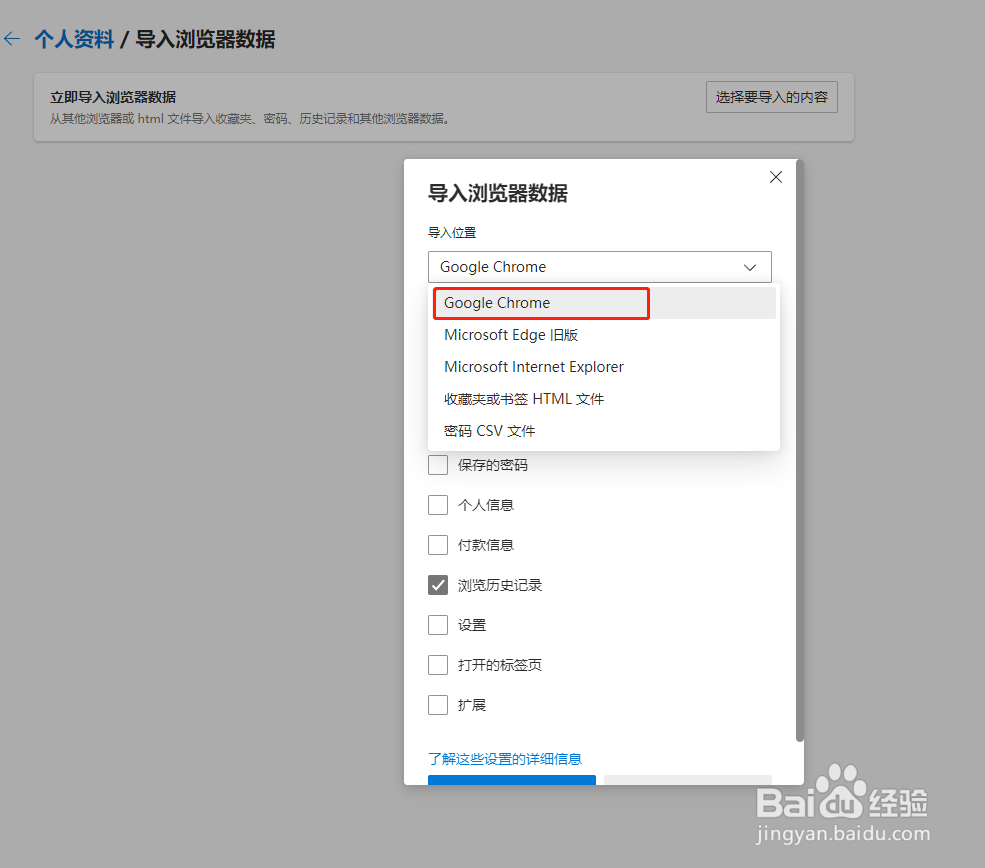Viewport: 985px width, 868px height.
Task: Select Google Chrome from the dropdown list
Action: pos(603,303)
